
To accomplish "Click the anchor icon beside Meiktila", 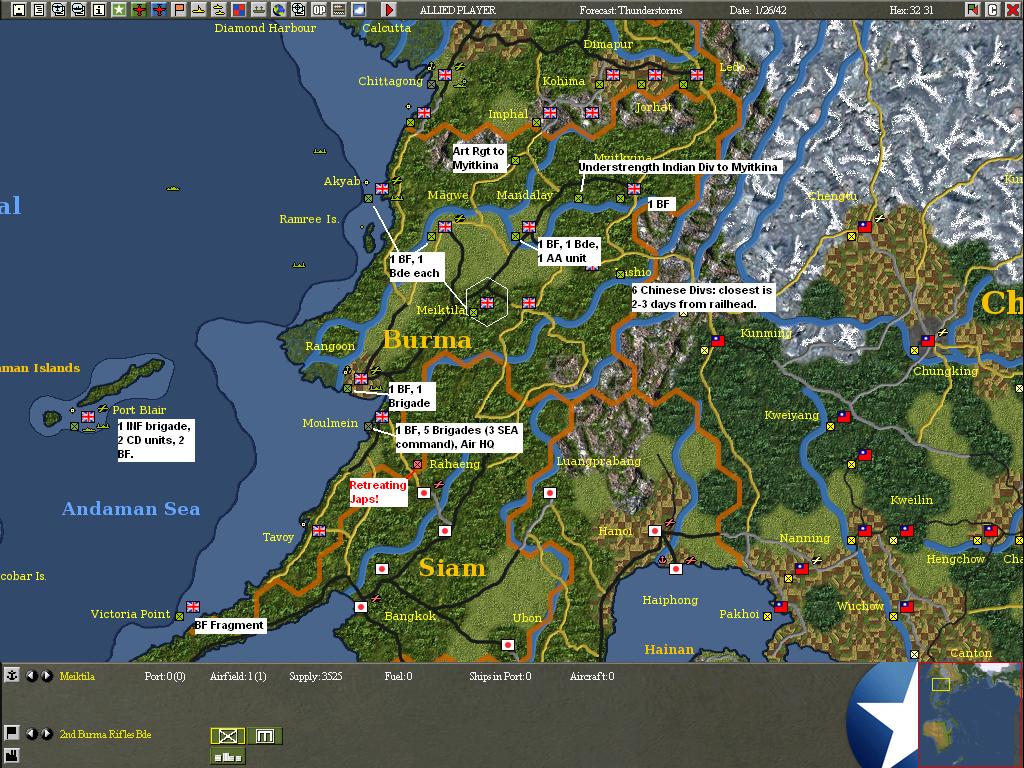I will (x=11, y=675).
